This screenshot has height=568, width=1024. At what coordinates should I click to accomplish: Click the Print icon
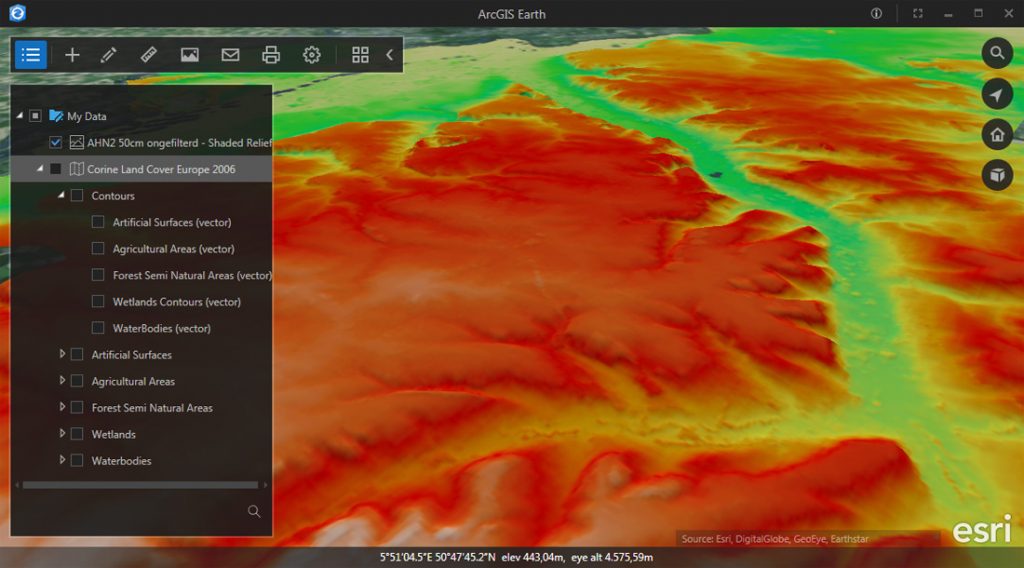(x=270, y=55)
